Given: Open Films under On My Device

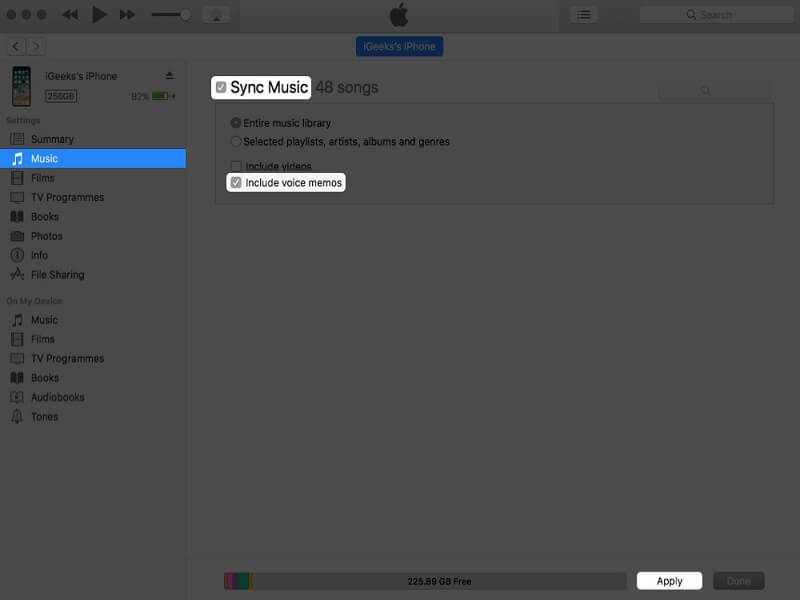Looking at the screenshot, I should (93, 339).
